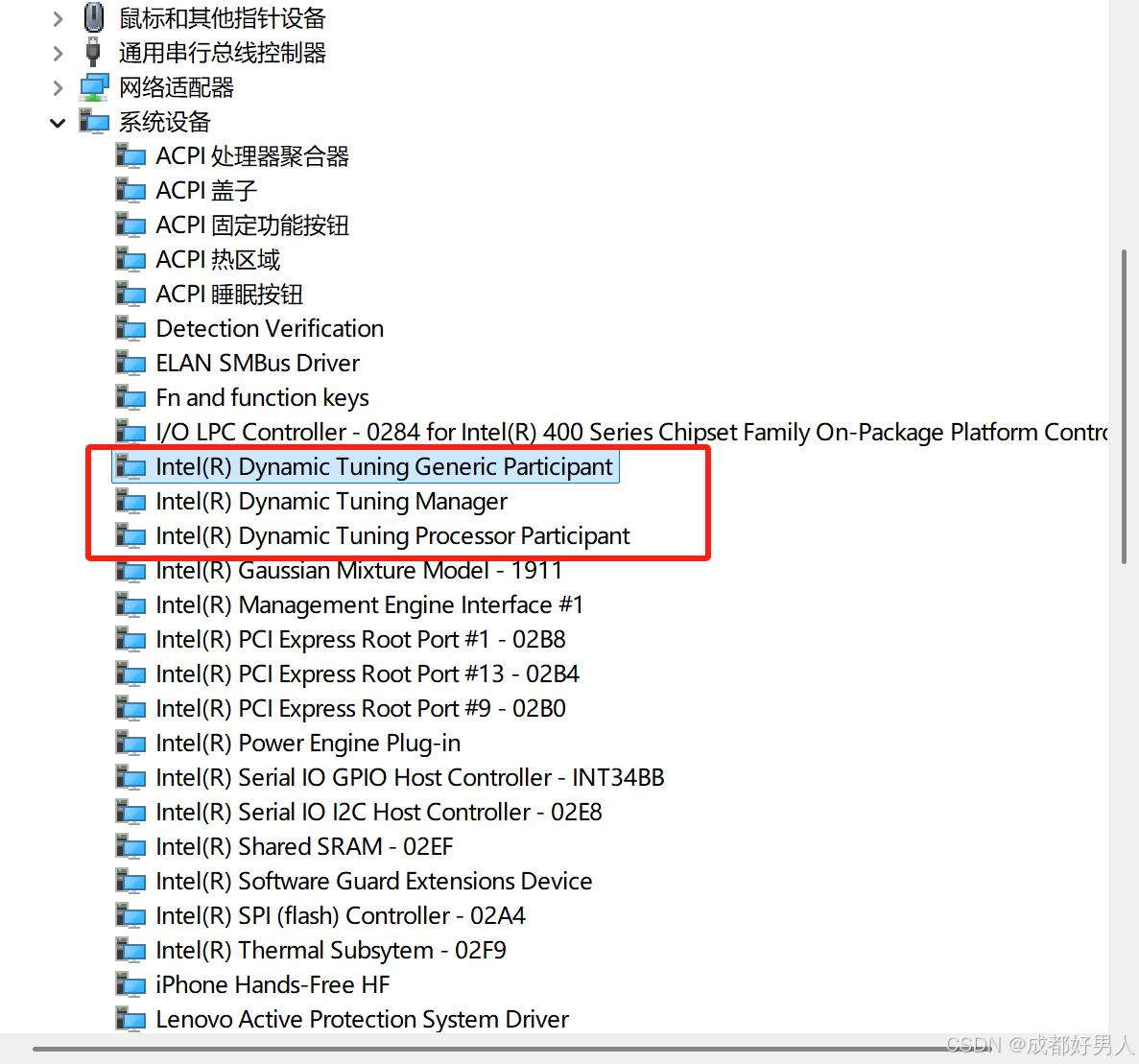
Task: Select Intel(R) Shared SRAM - 02EF
Action: tap(304, 847)
